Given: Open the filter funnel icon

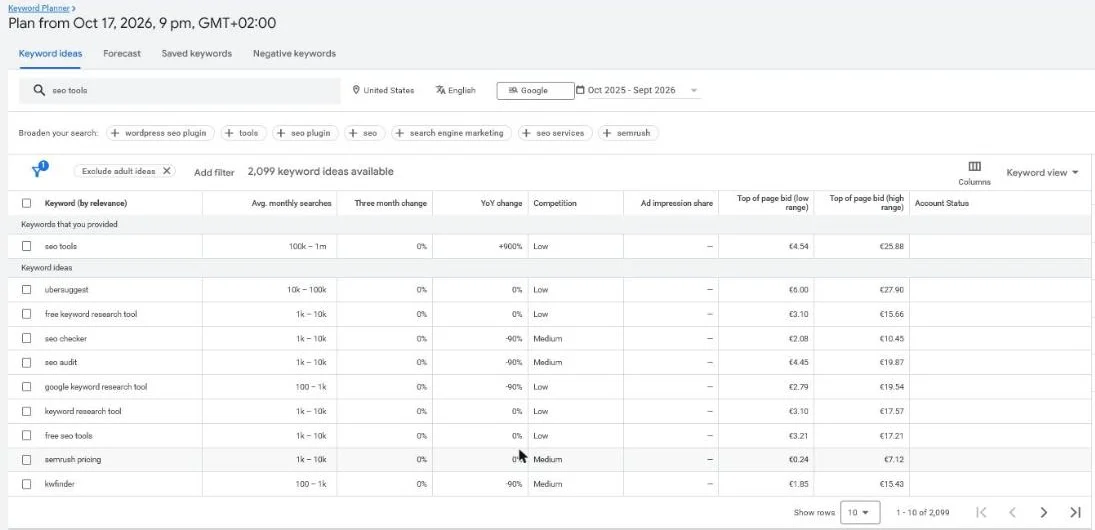Looking at the screenshot, I should pyautogui.click(x=38, y=170).
